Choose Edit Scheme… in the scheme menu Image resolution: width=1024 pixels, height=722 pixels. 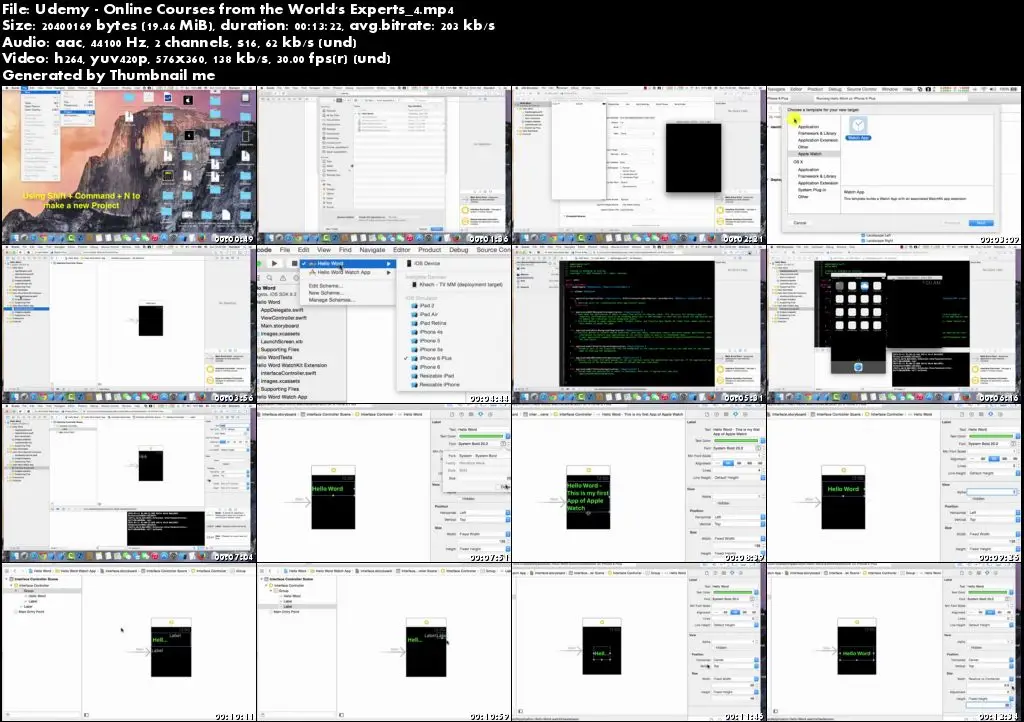[326, 286]
